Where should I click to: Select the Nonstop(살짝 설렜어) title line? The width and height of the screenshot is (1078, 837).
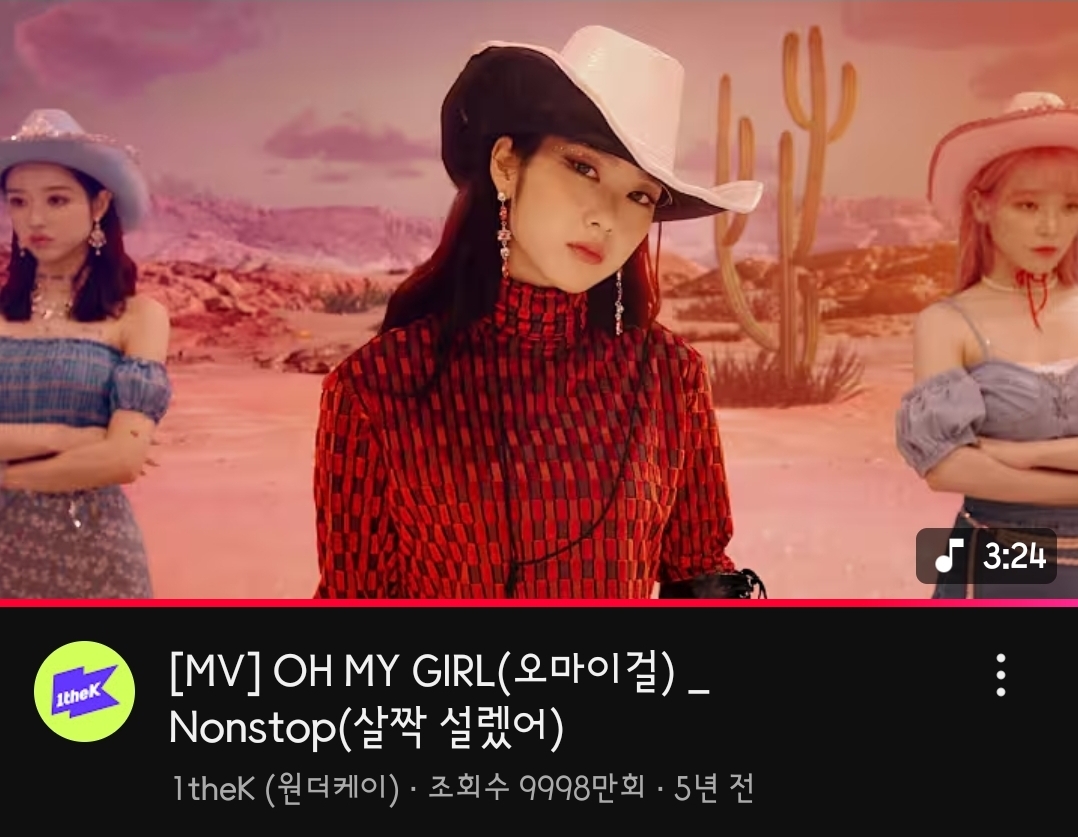(366, 726)
